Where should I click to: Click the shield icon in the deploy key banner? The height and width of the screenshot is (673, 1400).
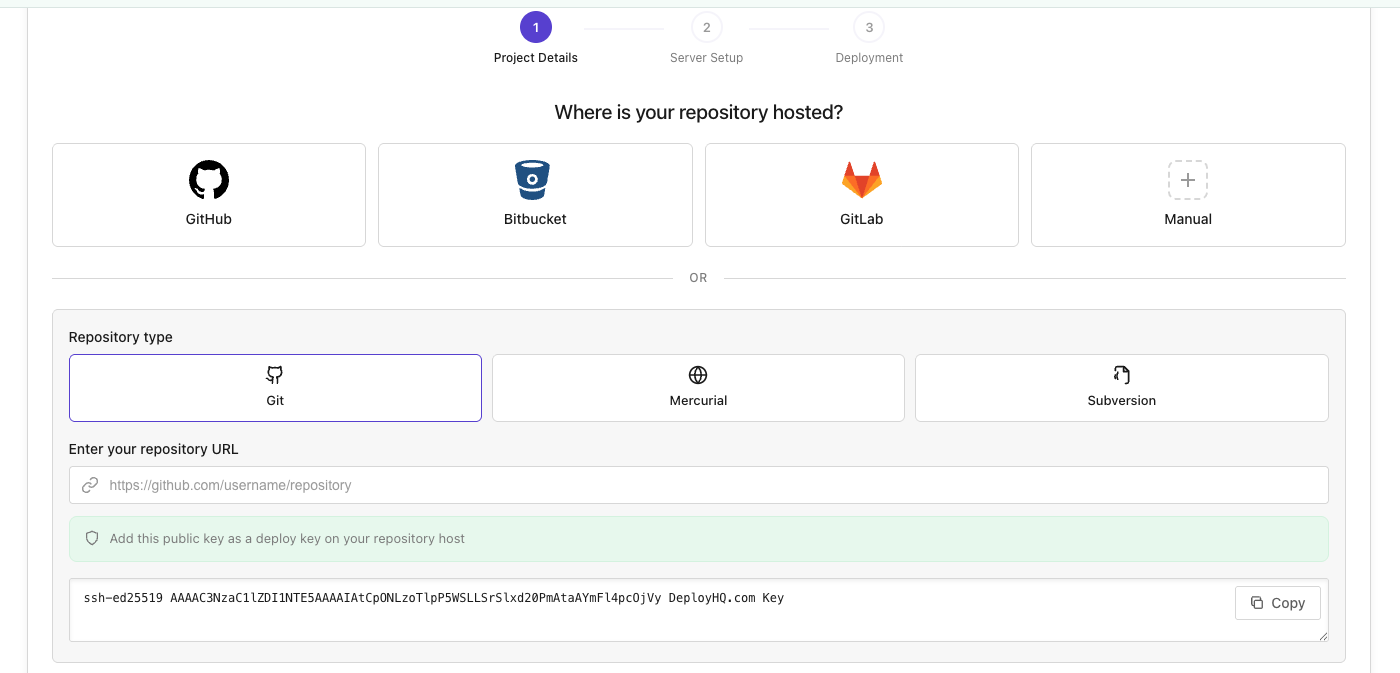point(91,538)
